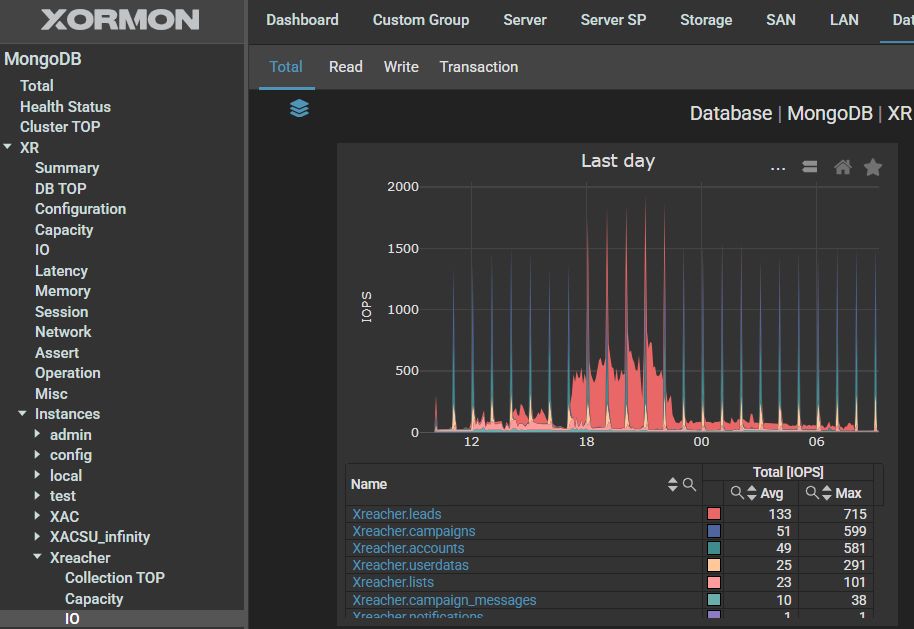Click the search icon in the Max column

point(812,493)
